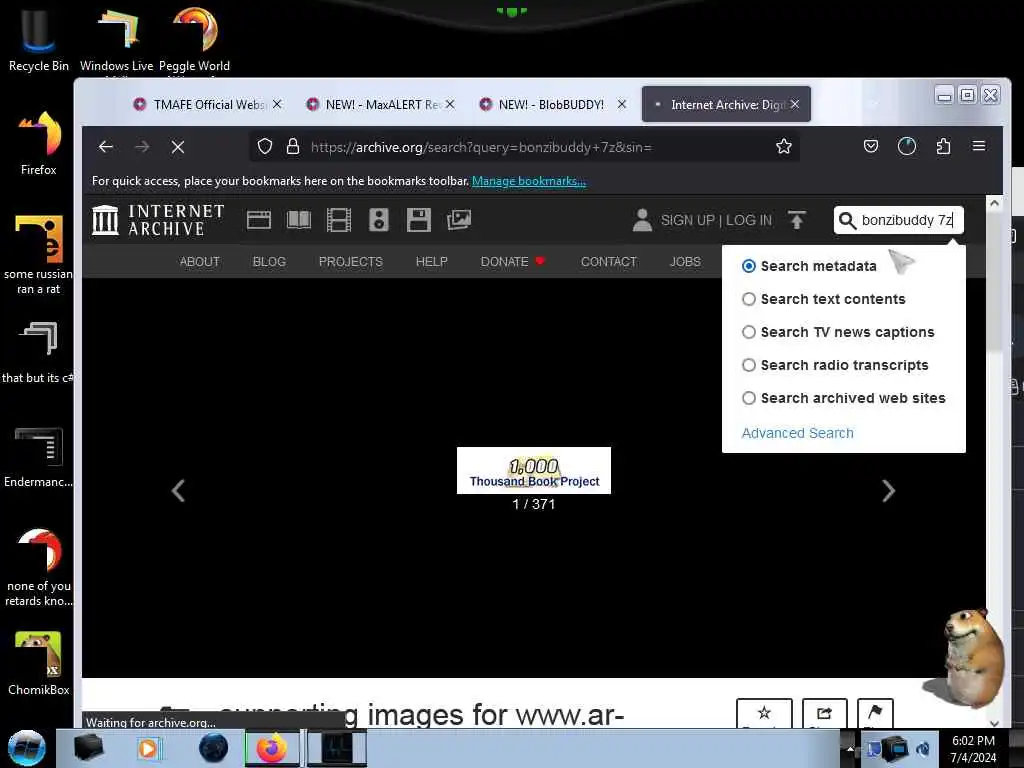Select the Internet Archive tab

coord(726,104)
